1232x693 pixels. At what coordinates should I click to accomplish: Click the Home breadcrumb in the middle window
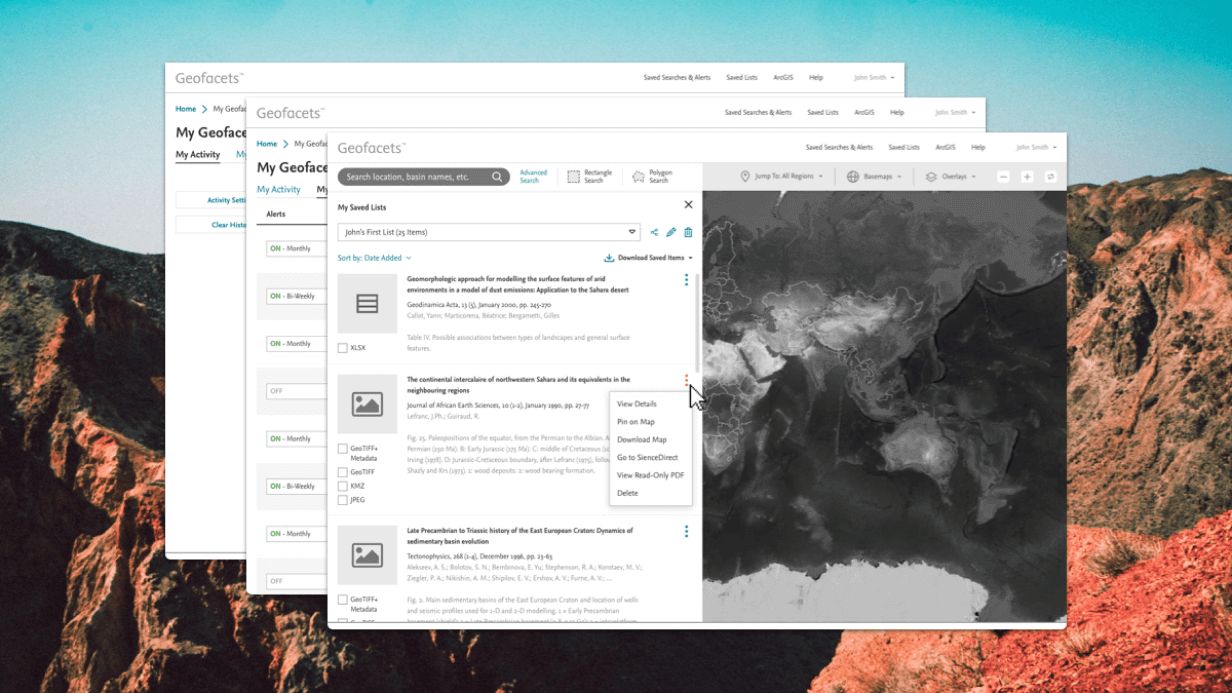click(267, 144)
